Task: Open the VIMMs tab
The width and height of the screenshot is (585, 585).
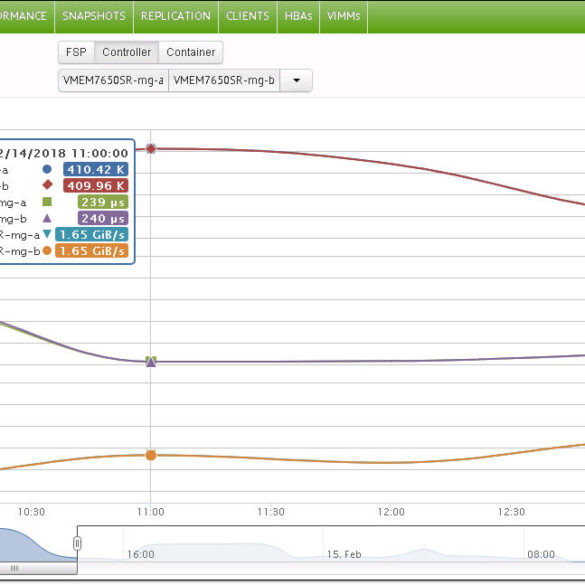Action: tap(344, 16)
